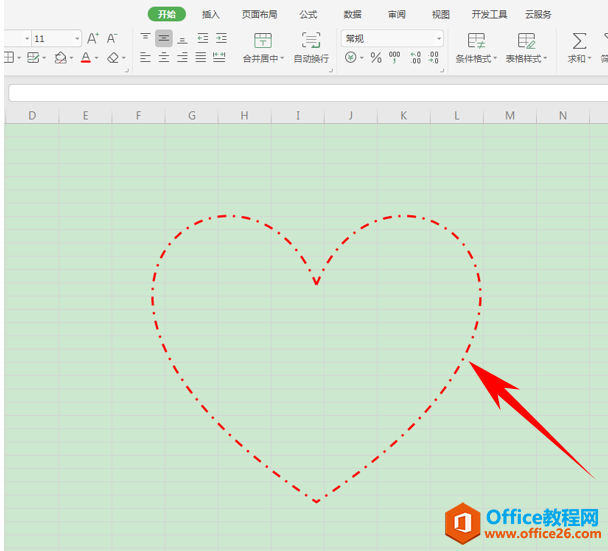The image size is (608, 551).
Task: Click the formula bar input
Action: (308, 93)
